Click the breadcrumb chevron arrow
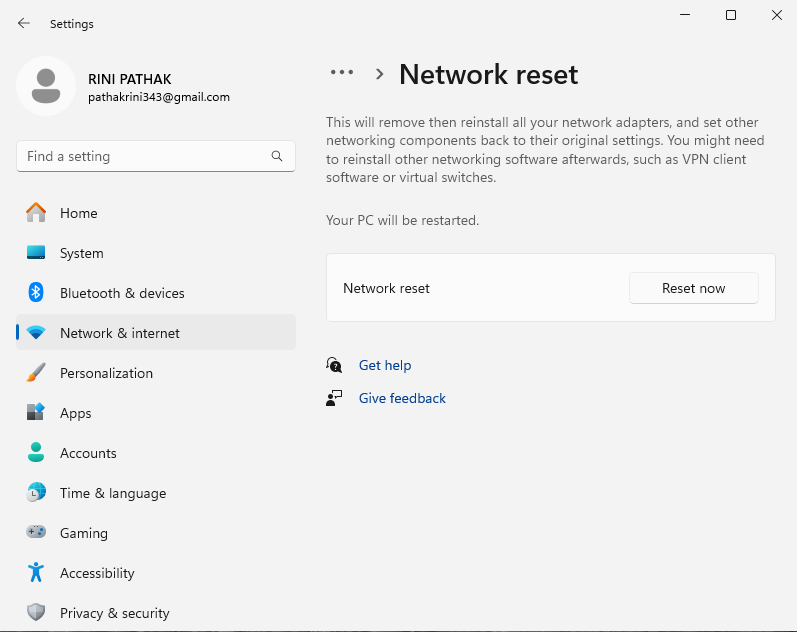The width and height of the screenshot is (797, 632). 380,74
